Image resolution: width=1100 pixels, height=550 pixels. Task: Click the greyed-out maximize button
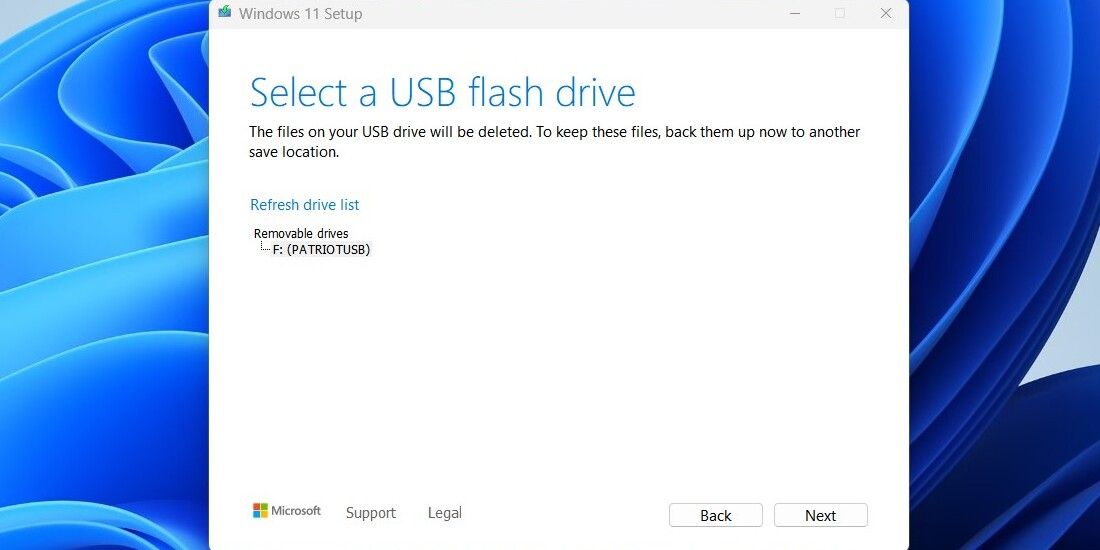840,13
